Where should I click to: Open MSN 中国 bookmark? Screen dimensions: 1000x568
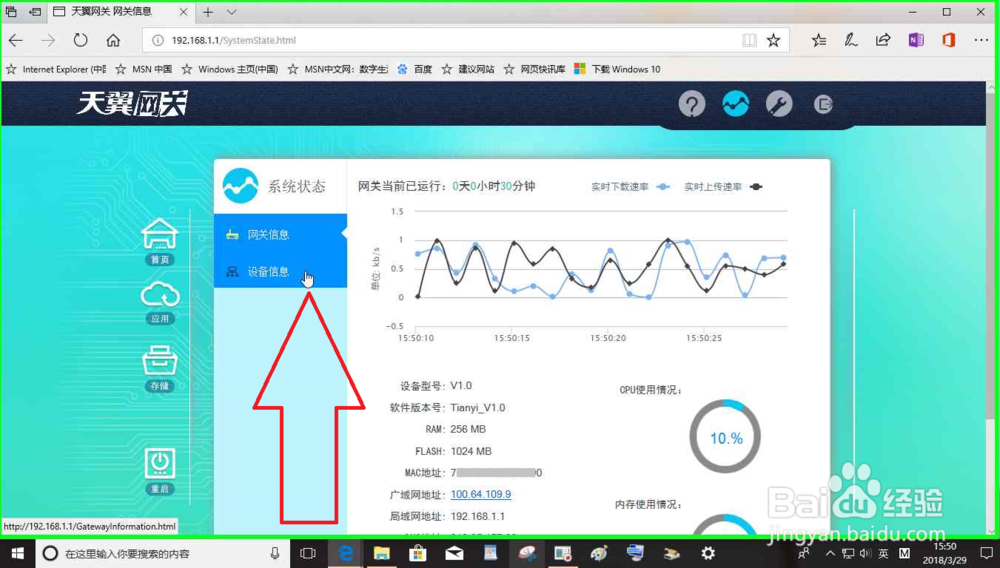click(144, 69)
